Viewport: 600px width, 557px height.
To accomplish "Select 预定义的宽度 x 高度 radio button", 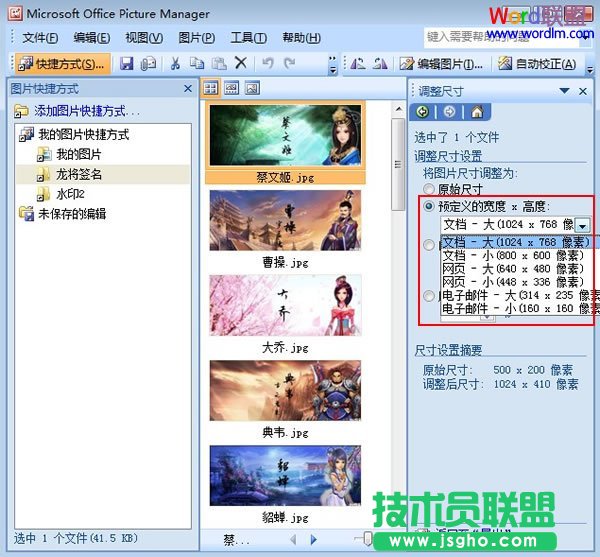I will point(430,206).
